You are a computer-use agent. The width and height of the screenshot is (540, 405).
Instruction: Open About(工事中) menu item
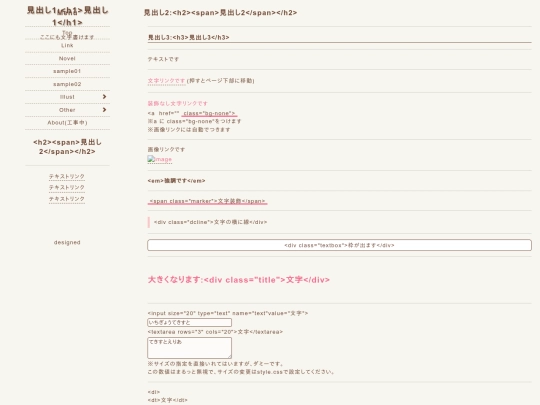tap(67, 123)
